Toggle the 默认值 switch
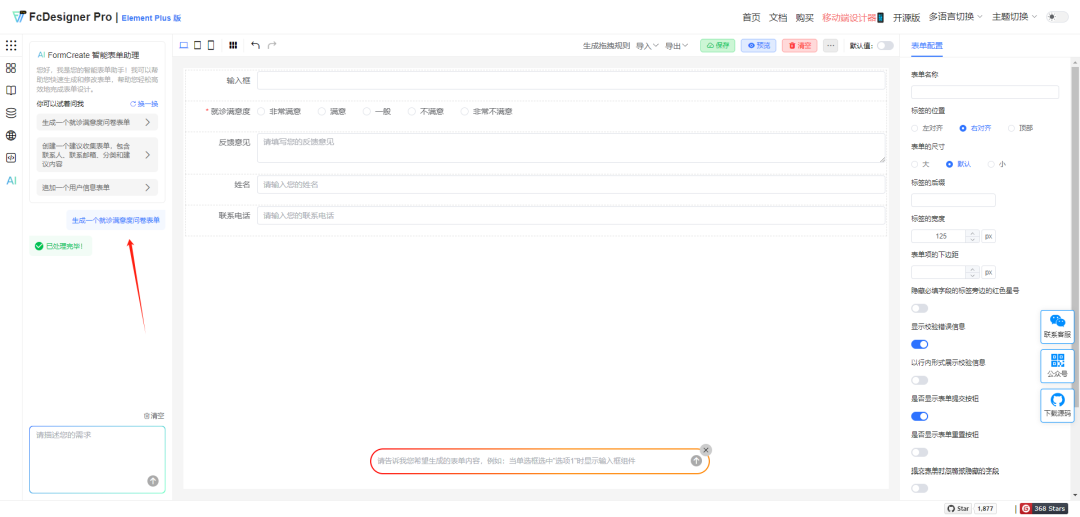This screenshot has height=517, width=1080. pyautogui.click(x=885, y=45)
